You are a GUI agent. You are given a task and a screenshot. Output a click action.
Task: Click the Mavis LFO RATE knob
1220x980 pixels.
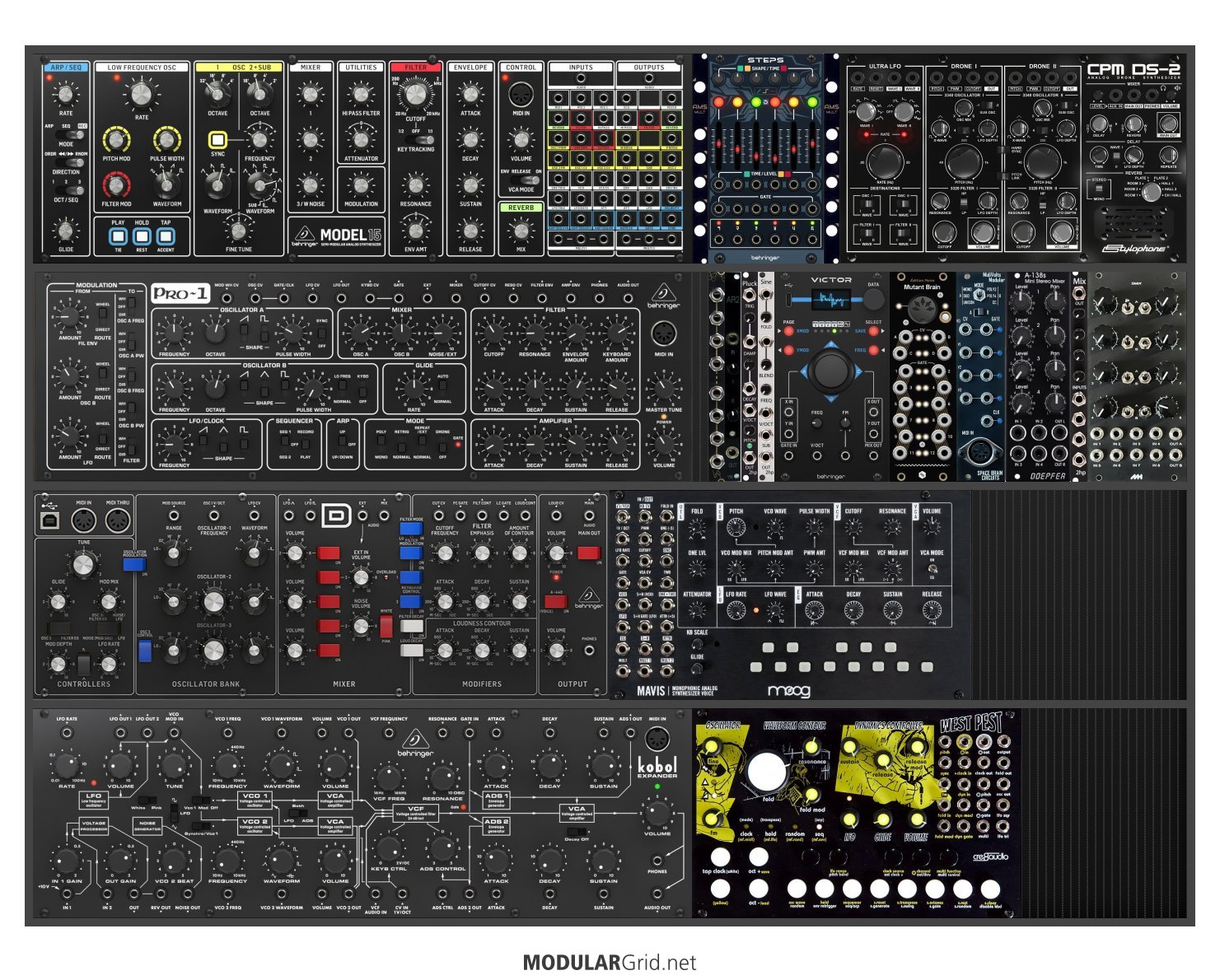coord(736,611)
